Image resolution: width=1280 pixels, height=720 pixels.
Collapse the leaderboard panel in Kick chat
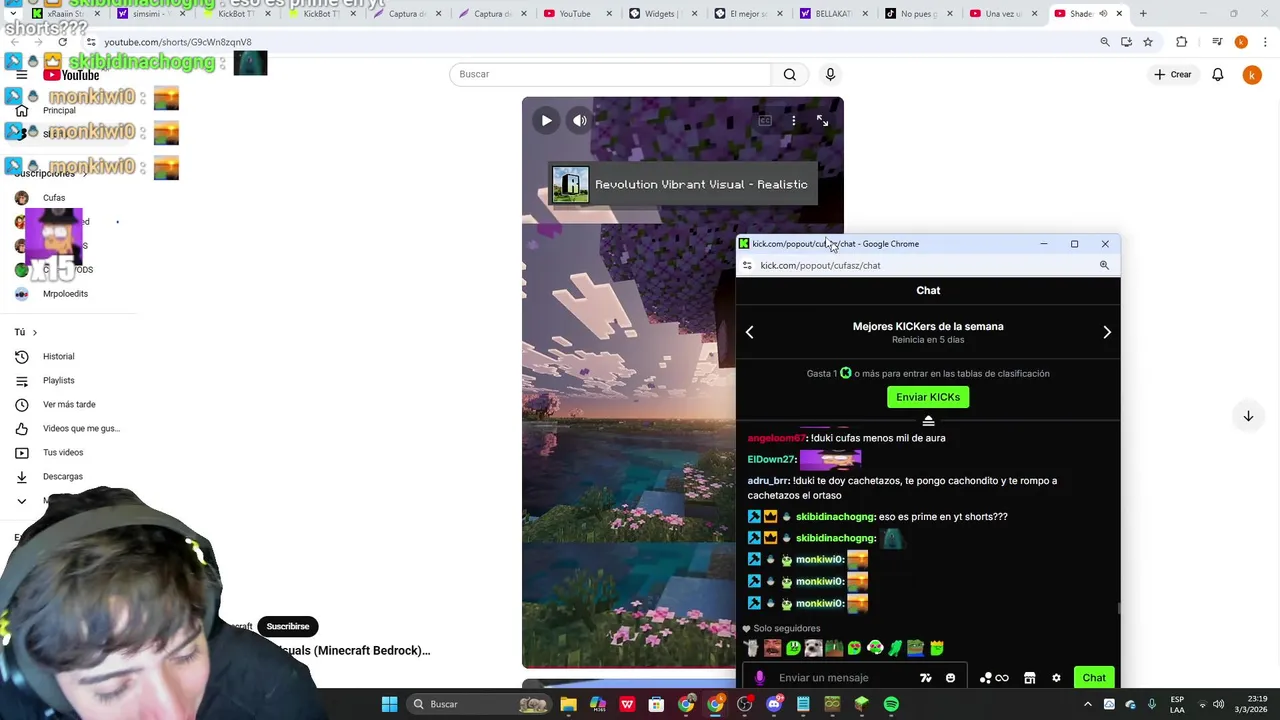coord(928,421)
